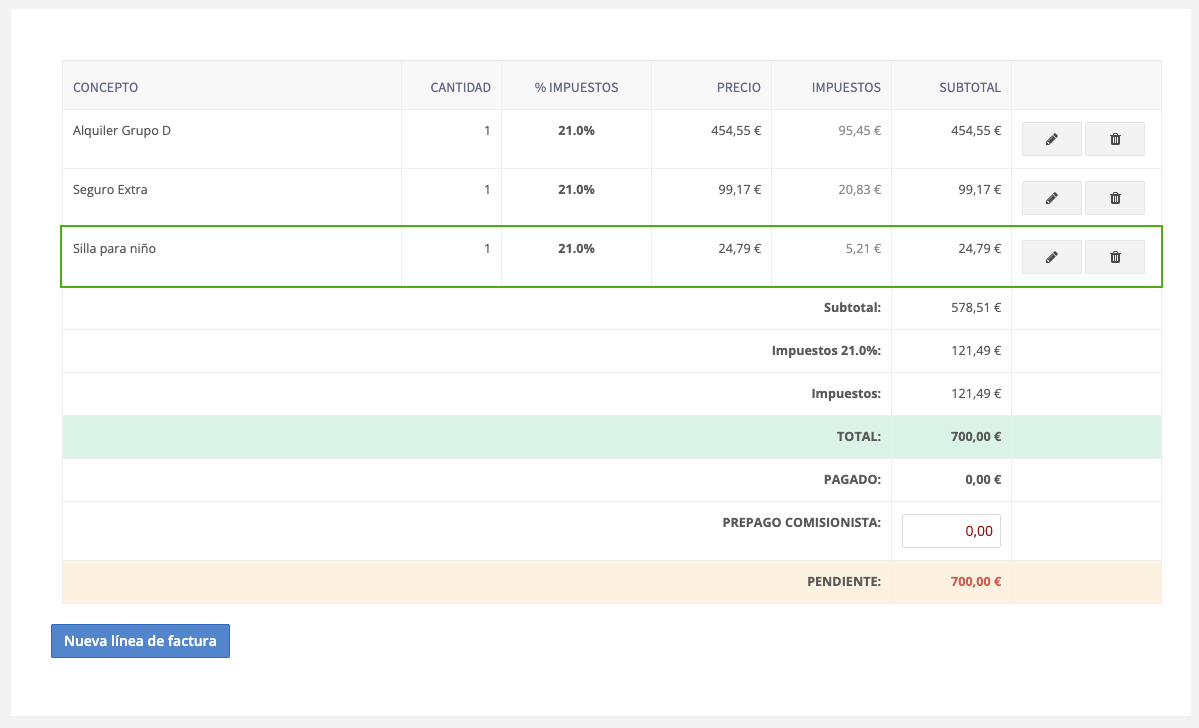Image resolution: width=1199 pixels, height=728 pixels.
Task: Click the TOTAL: label in green row
Action: pos(859,437)
